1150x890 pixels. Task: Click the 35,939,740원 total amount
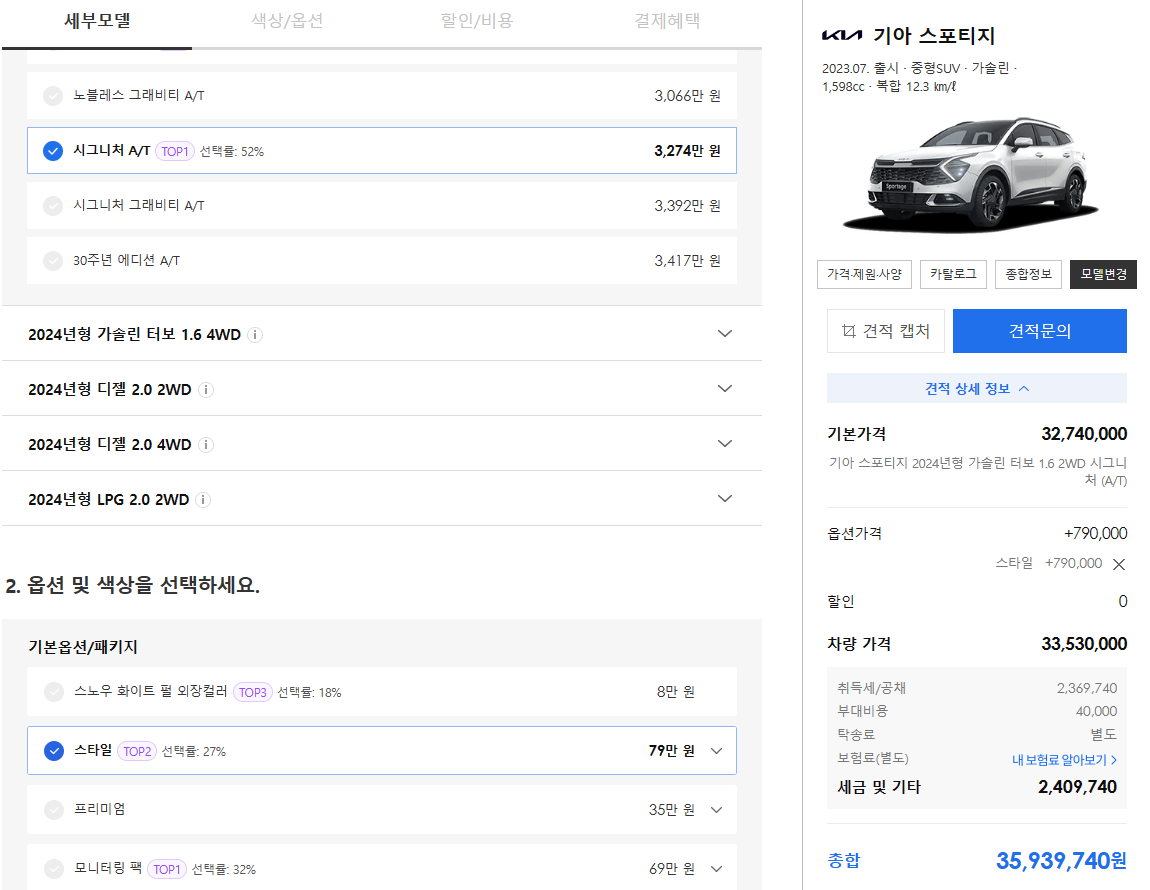coord(1061,861)
